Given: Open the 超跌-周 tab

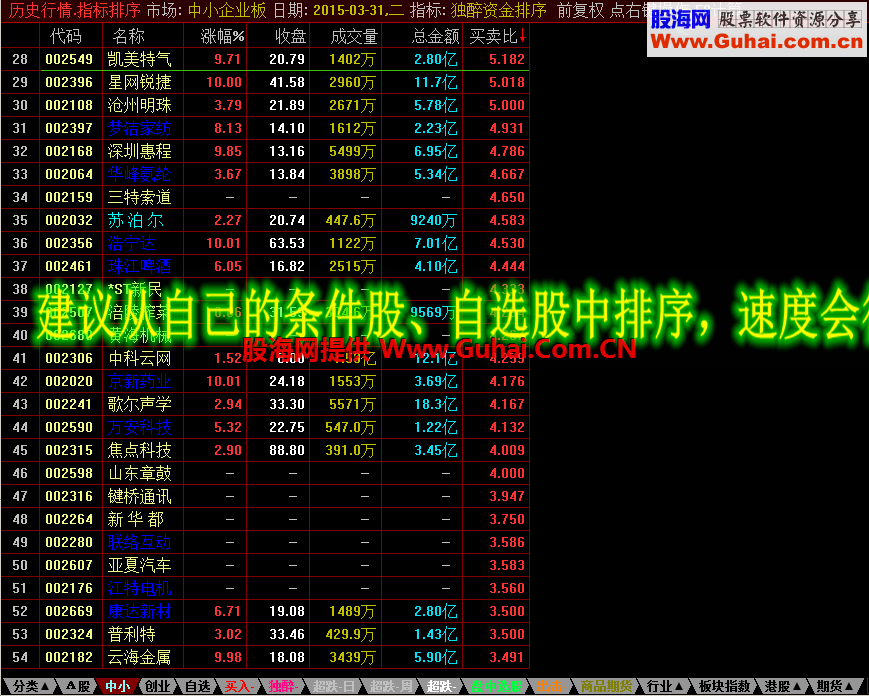Looking at the screenshot, I should pos(390,687).
